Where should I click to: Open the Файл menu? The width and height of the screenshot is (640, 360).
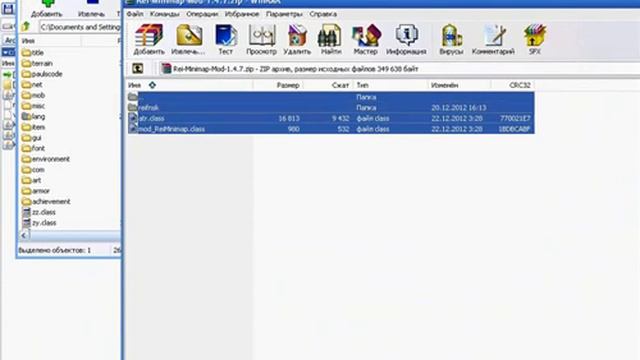[x=135, y=14]
